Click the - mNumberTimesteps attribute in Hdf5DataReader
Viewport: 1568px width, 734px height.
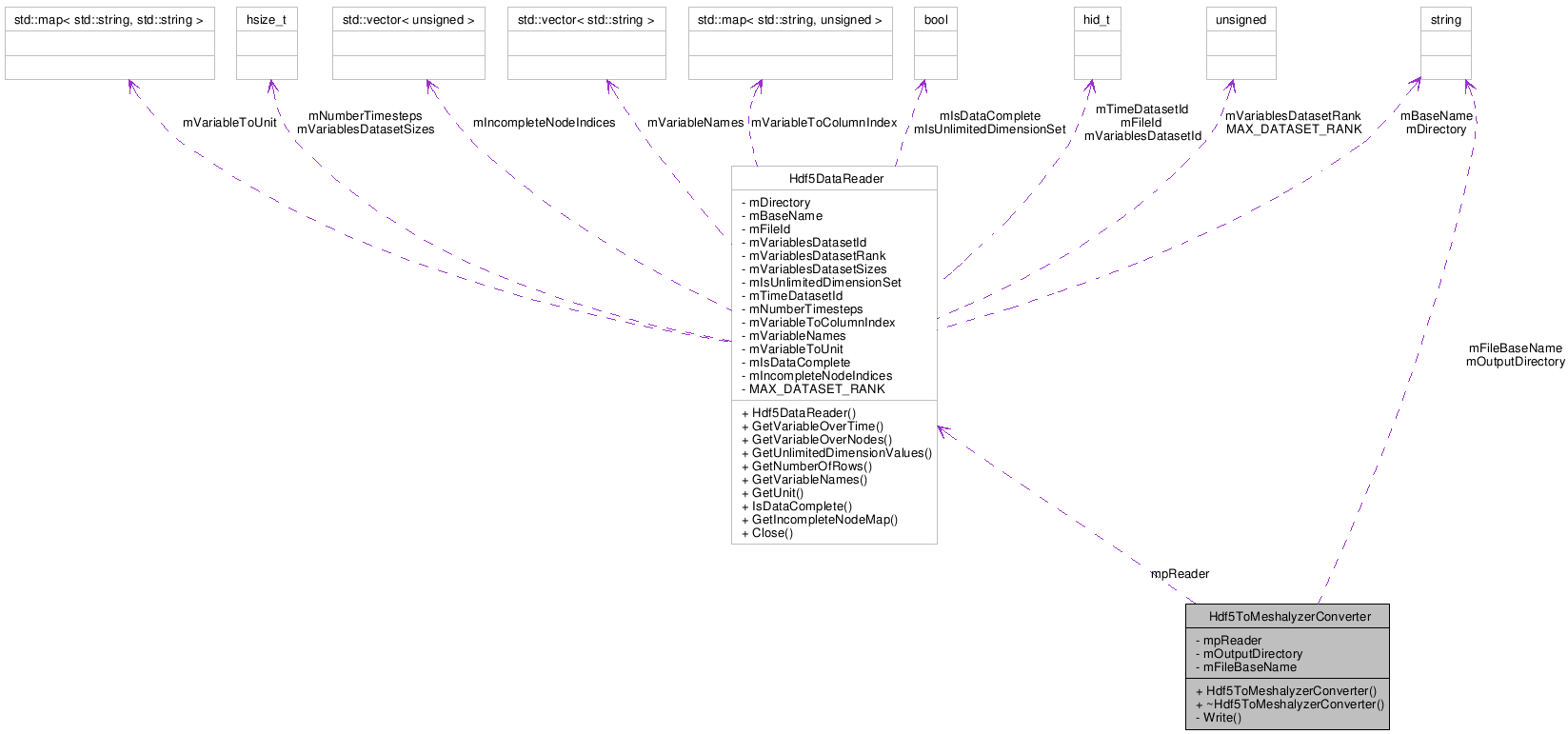coord(802,309)
